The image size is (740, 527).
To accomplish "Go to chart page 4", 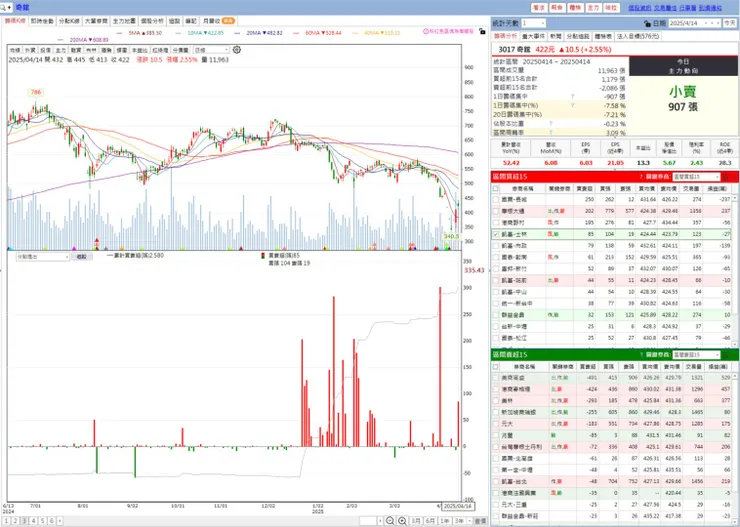I will (x=33, y=521).
